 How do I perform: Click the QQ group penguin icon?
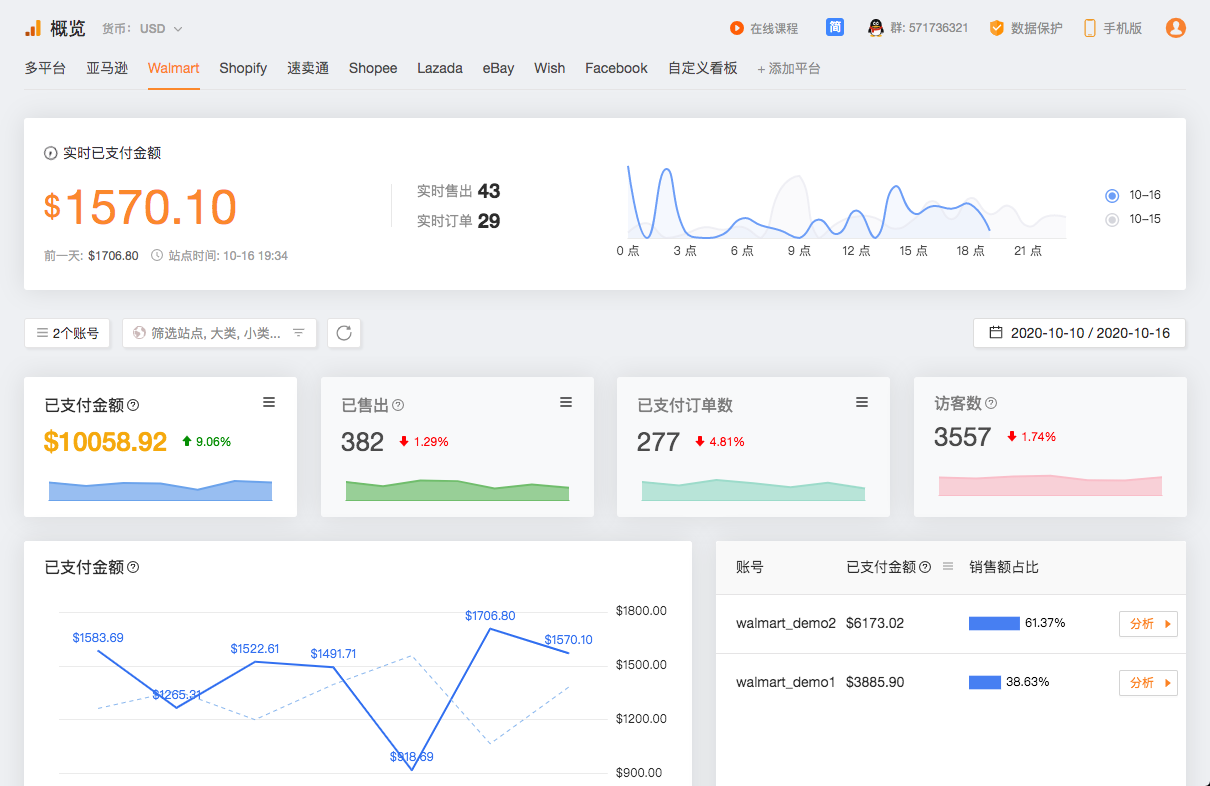pyautogui.click(x=875, y=28)
